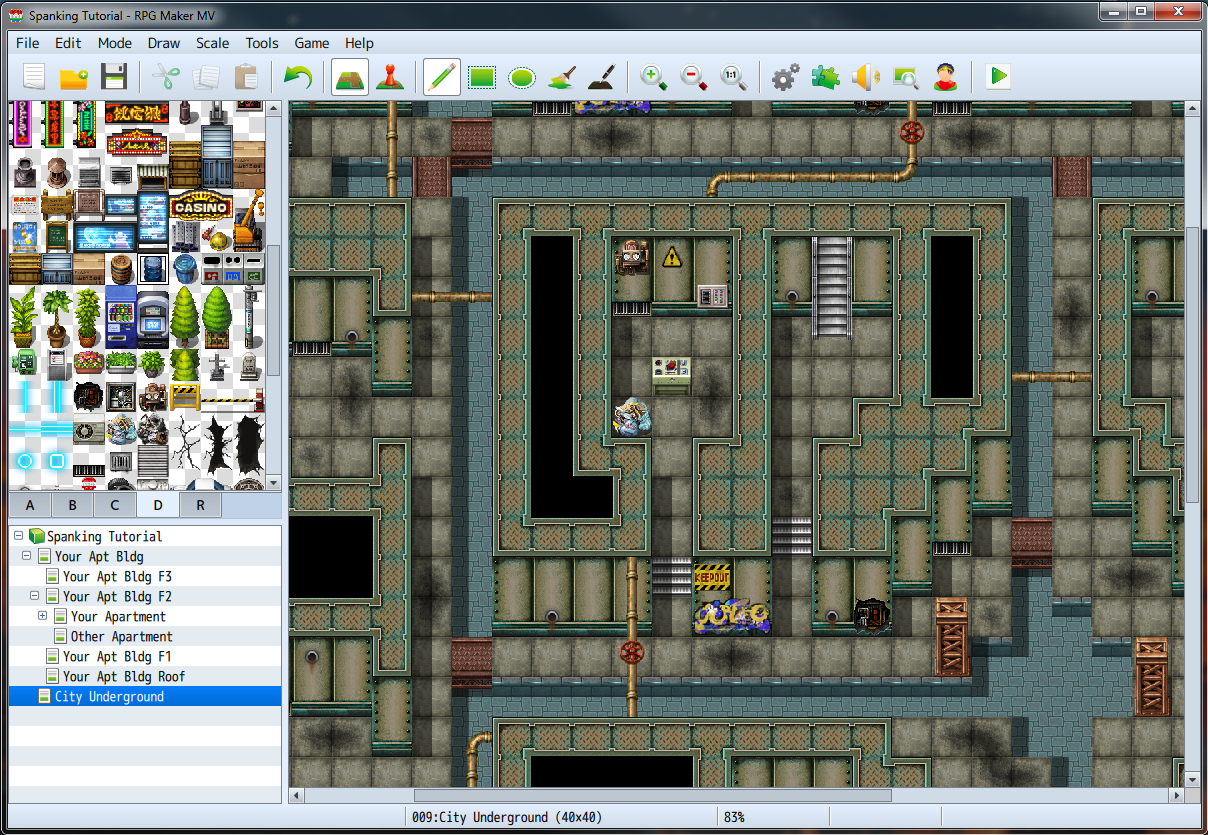1208x835 pixels.
Task: Select Your Apartment map
Action: point(118,616)
